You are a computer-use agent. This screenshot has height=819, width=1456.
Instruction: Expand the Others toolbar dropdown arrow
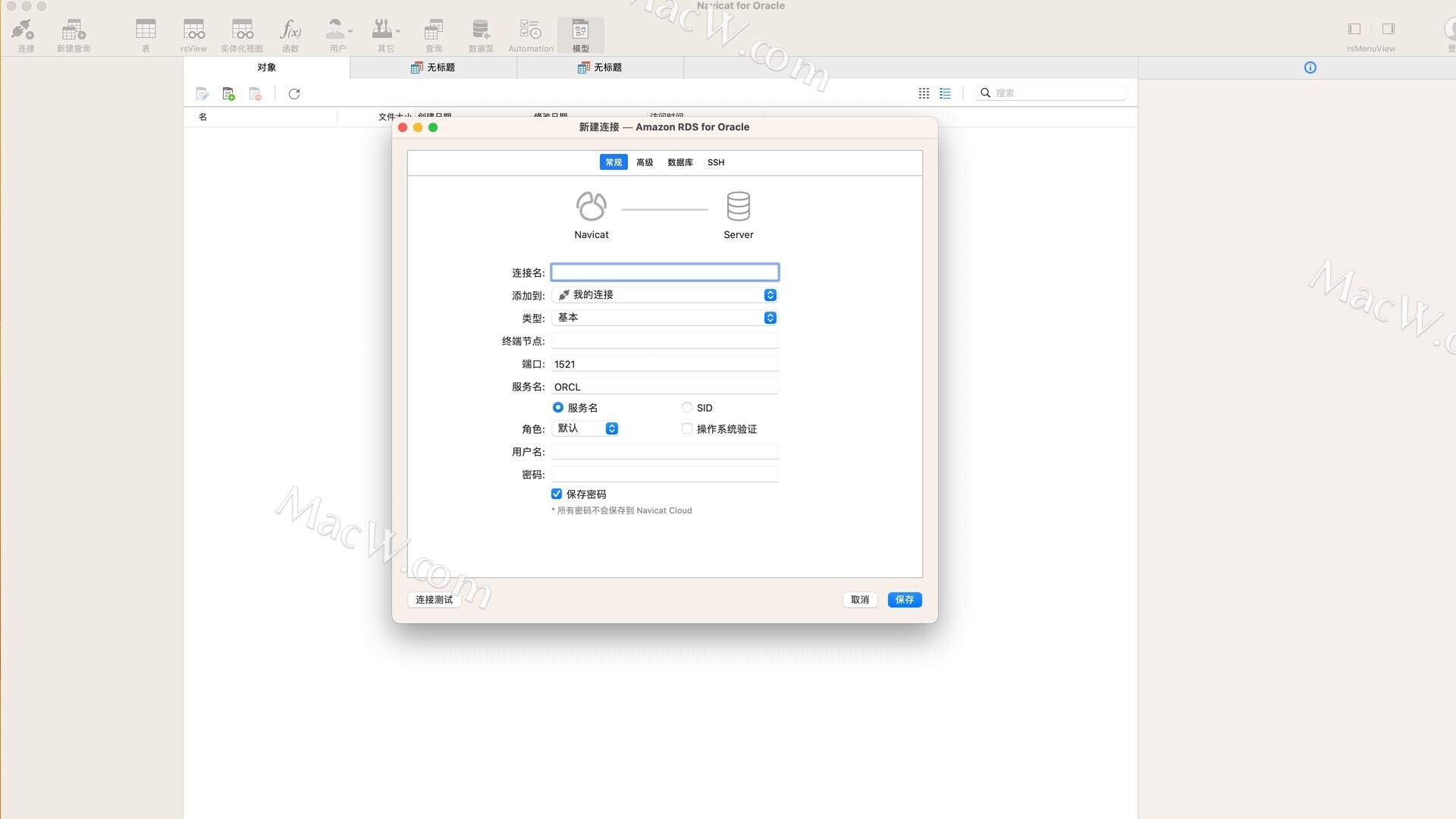tap(398, 31)
